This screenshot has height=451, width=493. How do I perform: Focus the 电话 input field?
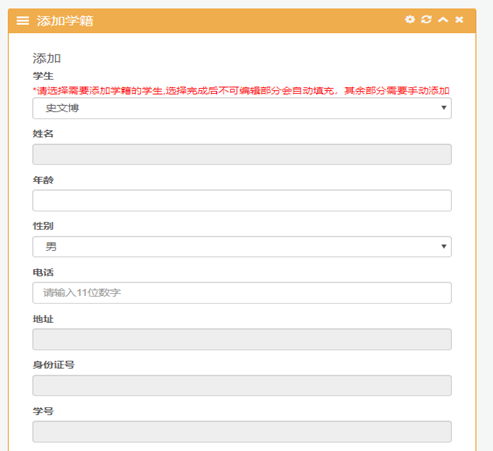pos(242,293)
